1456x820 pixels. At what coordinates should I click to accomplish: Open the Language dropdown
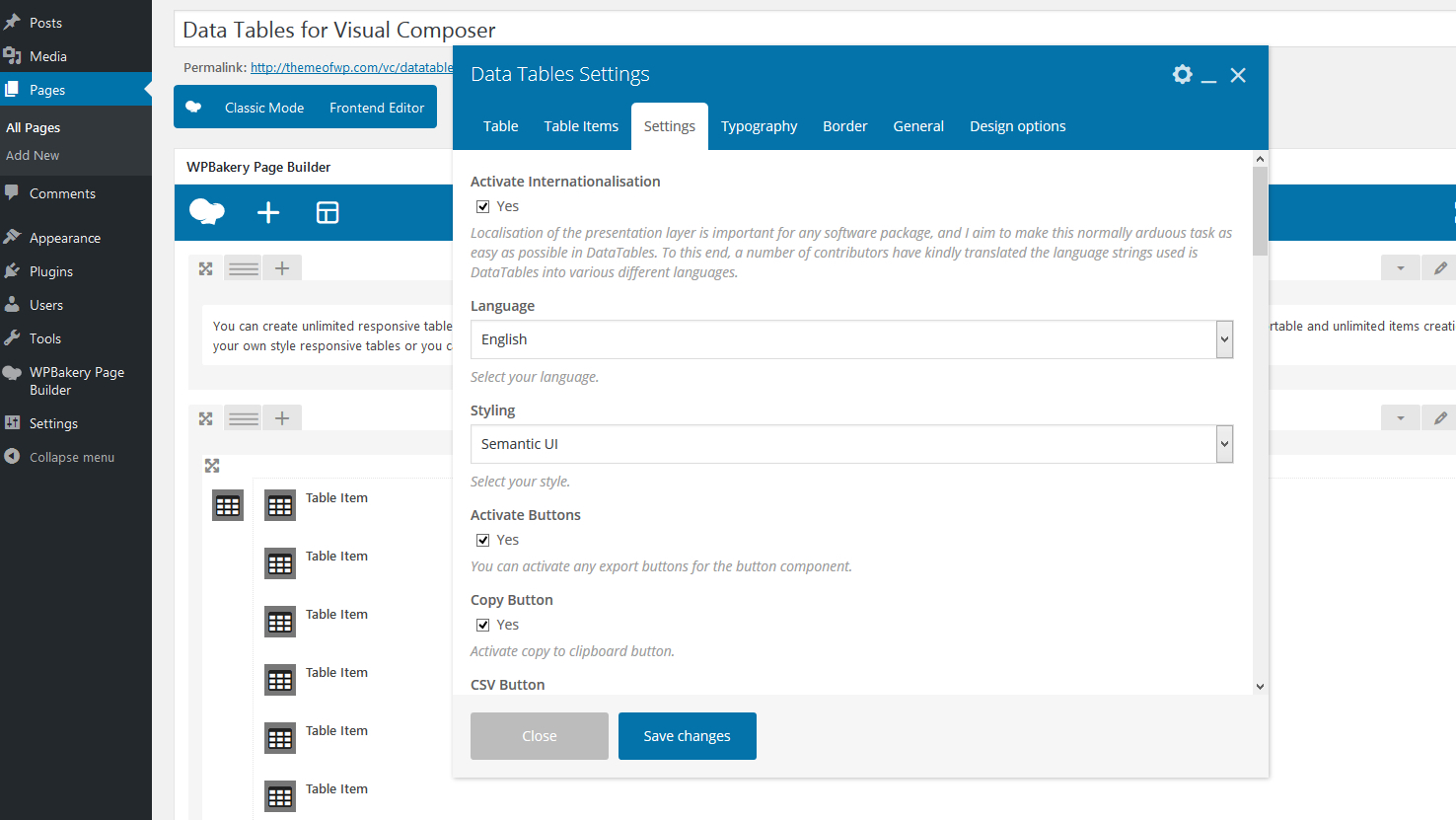[851, 339]
